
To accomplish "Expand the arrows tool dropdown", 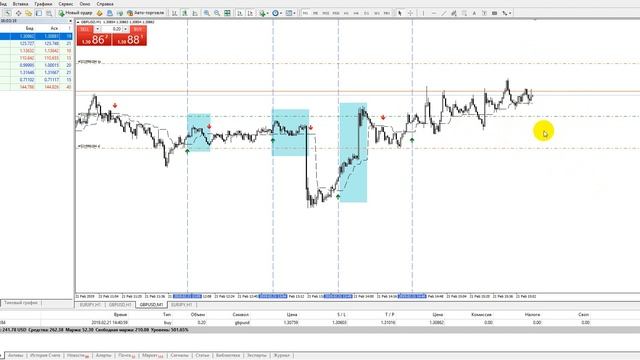I will (x=510, y=13).
